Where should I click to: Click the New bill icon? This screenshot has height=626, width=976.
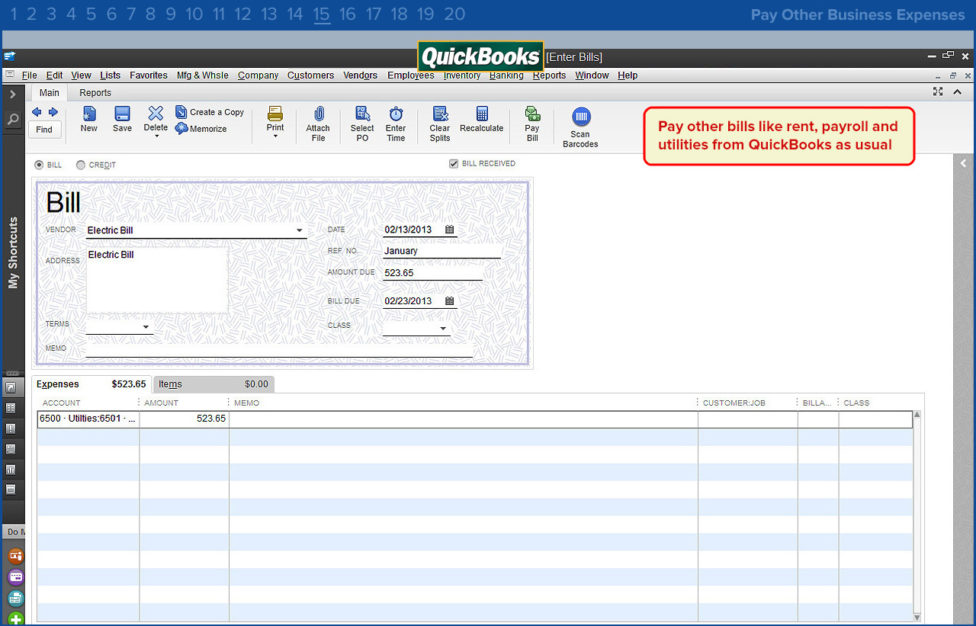pyautogui.click(x=89, y=119)
